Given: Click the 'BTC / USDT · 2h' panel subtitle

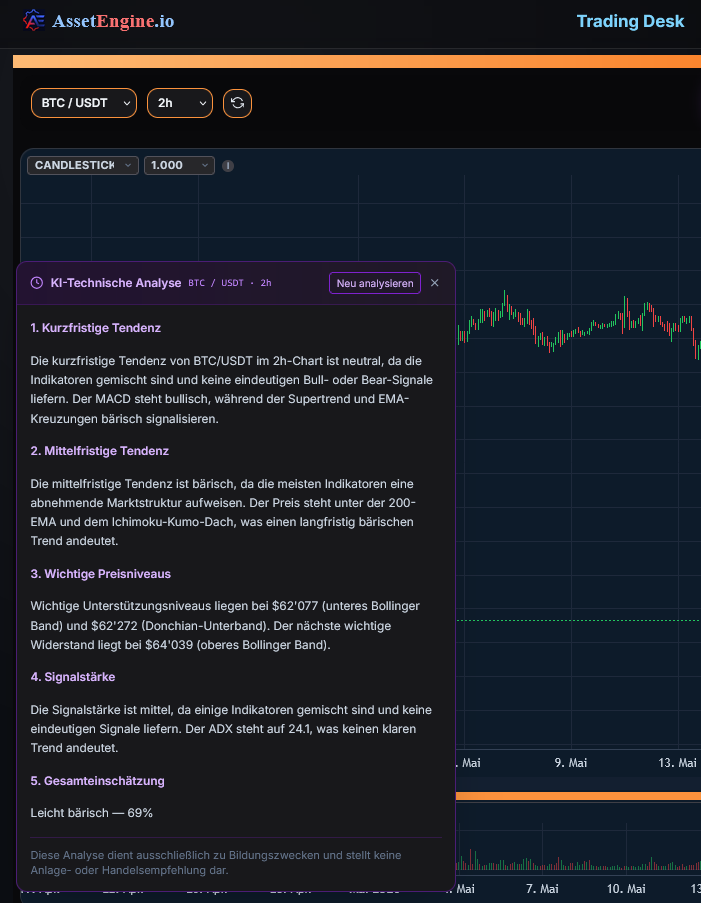Looking at the screenshot, I should coord(230,283).
